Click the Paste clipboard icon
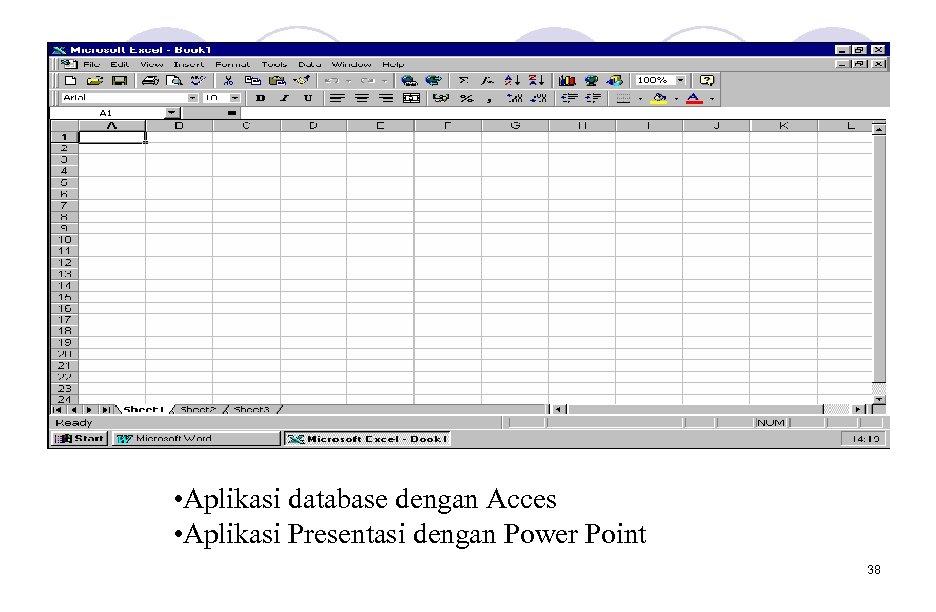 277,81
